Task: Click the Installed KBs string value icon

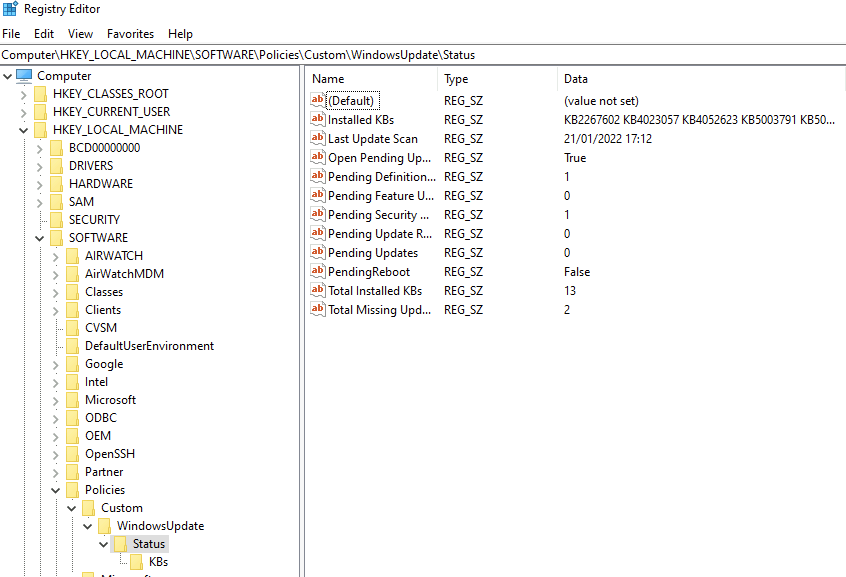Action: click(x=318, y=120)
